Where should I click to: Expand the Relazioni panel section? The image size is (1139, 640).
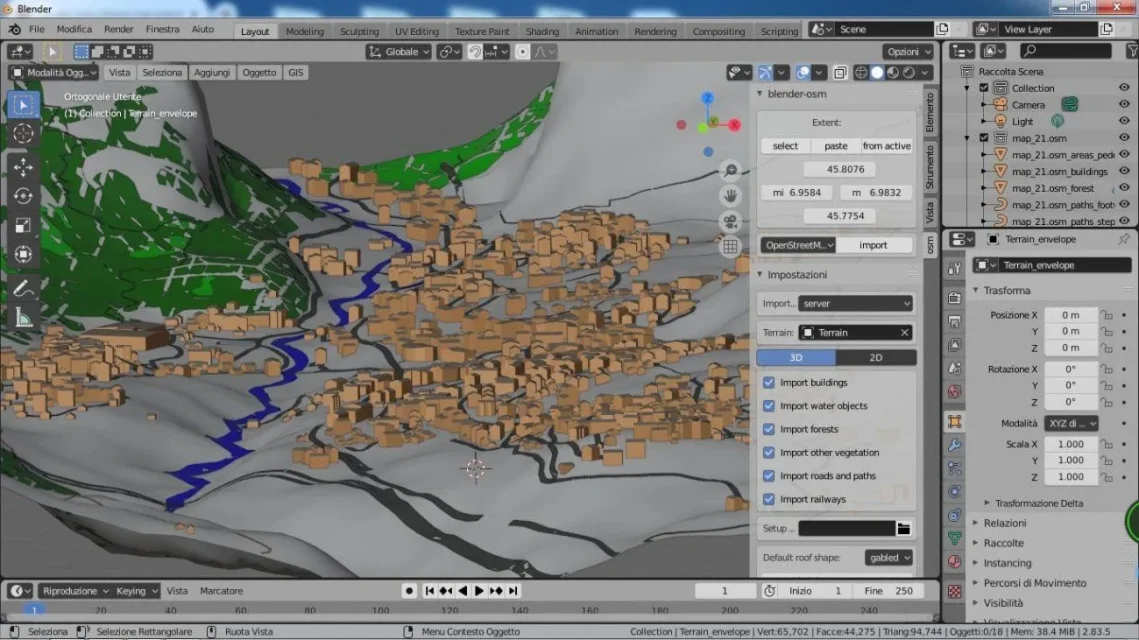click(1004, 523)
